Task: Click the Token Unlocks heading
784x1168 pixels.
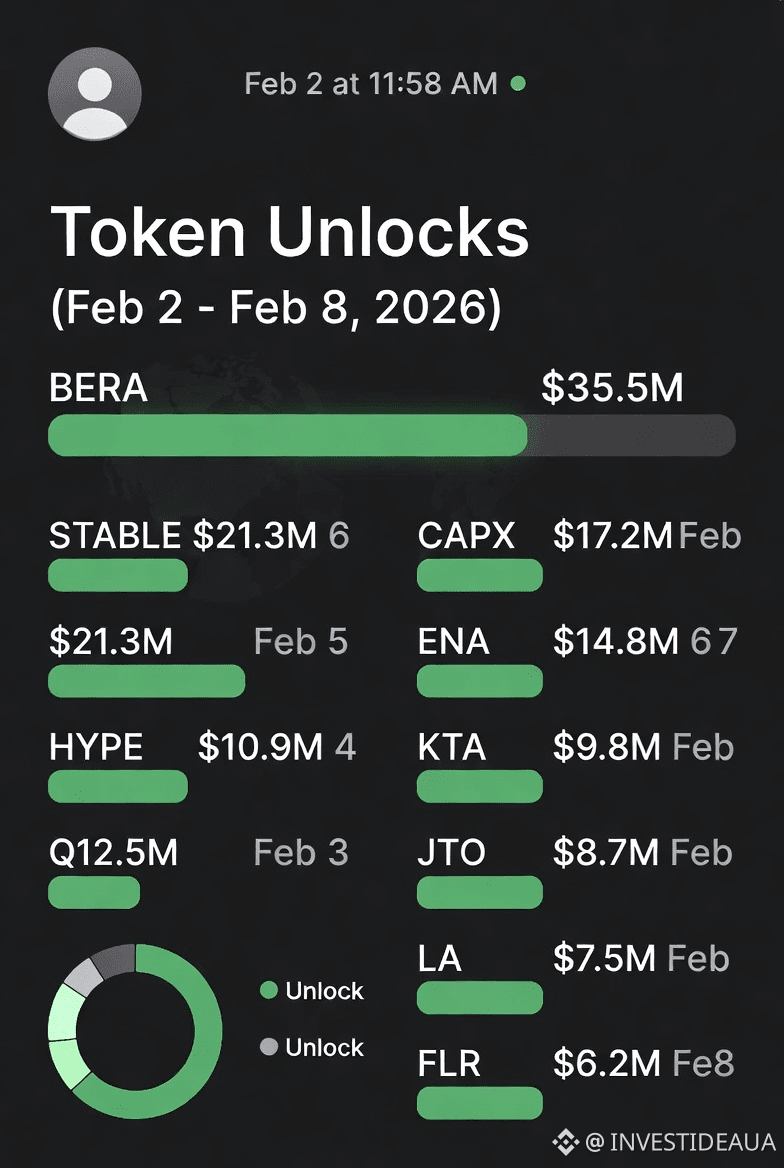Action: coord(290,232)
